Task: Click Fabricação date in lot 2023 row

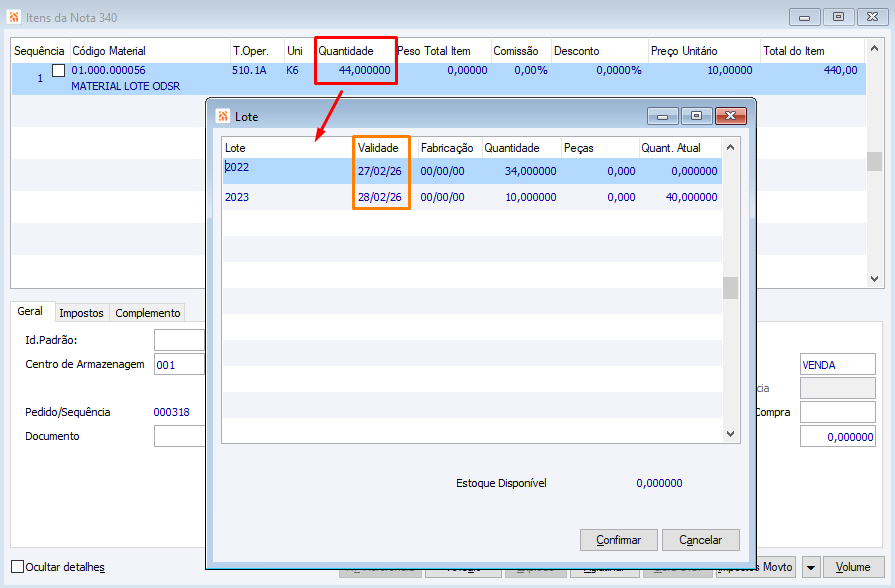Action: (x=442, y=197)
